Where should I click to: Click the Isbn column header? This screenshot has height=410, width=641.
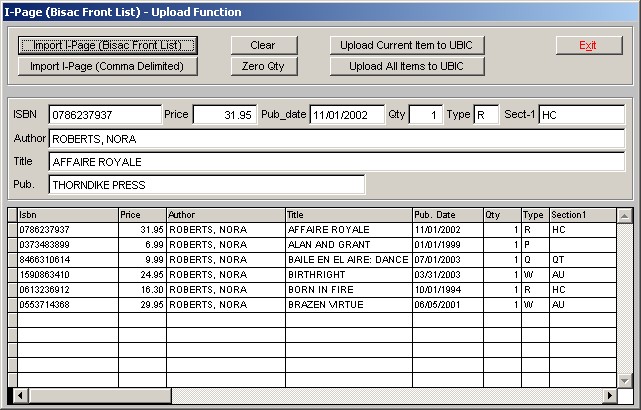click(x=68, y=215)
